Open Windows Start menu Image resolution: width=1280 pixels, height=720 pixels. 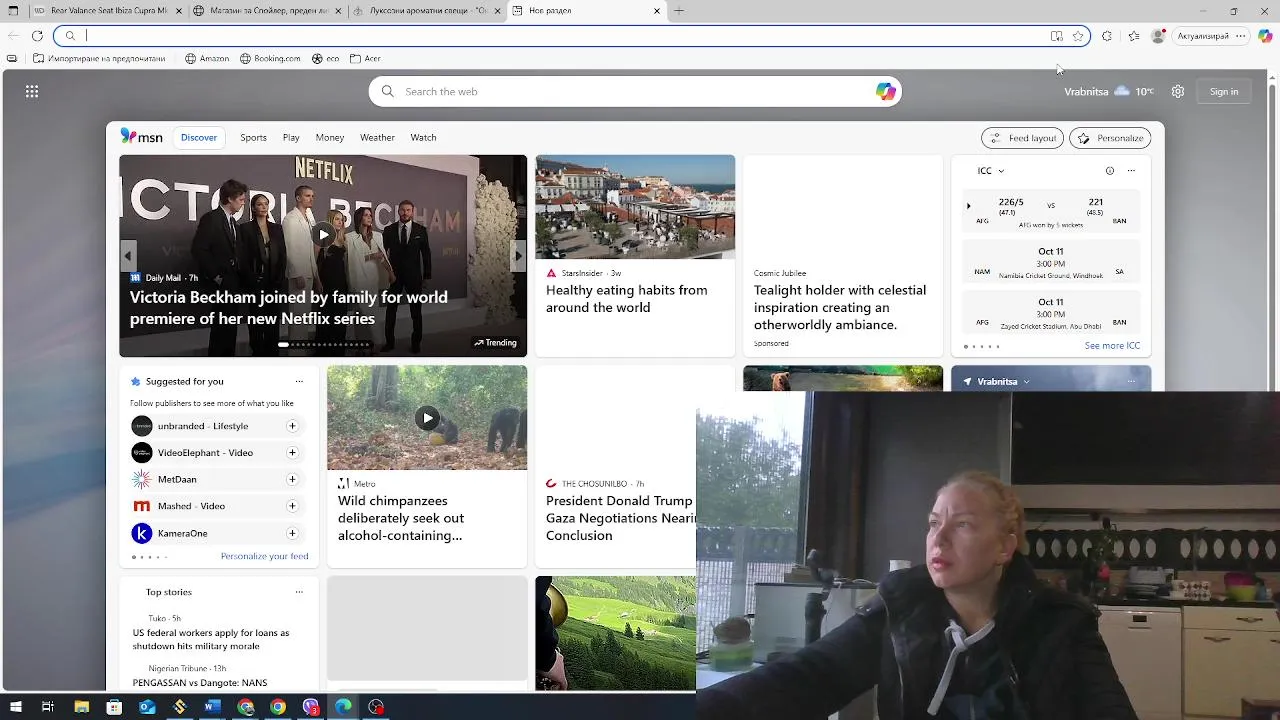point(16,707)
